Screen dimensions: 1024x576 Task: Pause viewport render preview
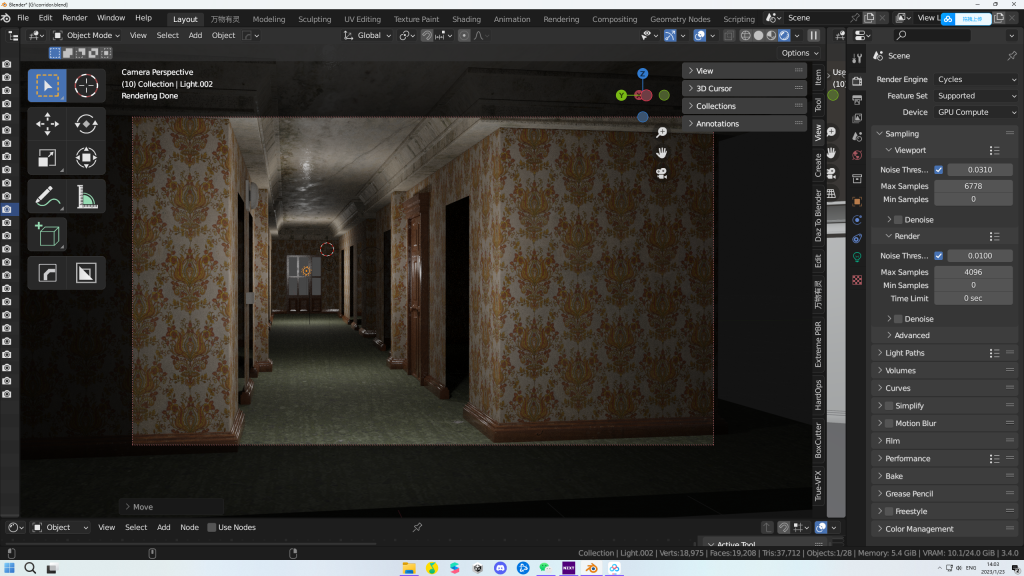[814, 35]
